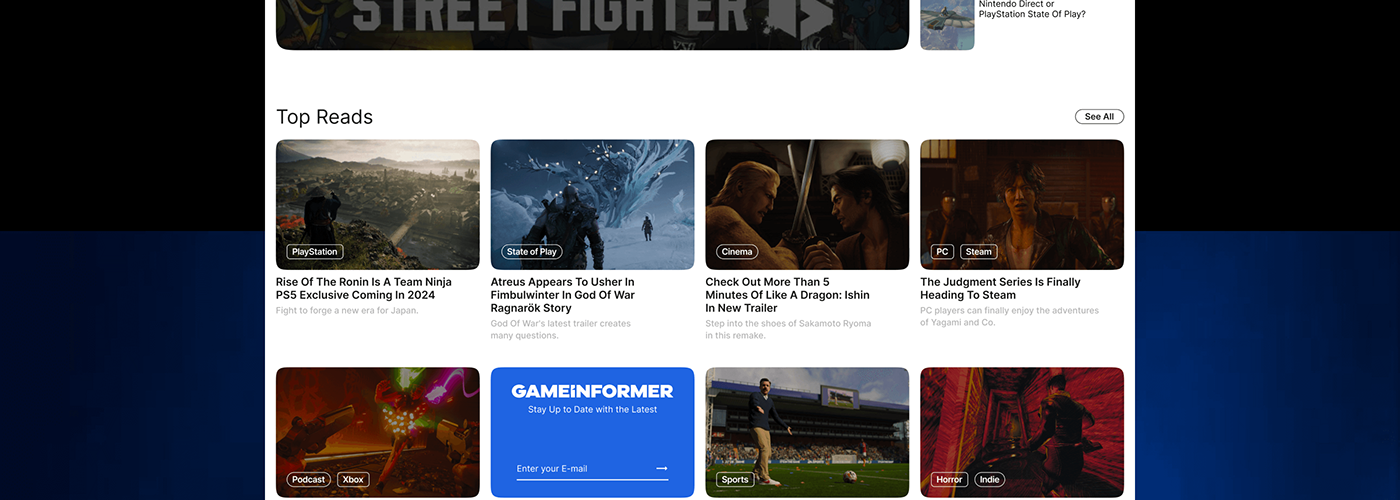Select the Cinema tag
Screen dimensions: 1400x500
(x=736, y=252)
